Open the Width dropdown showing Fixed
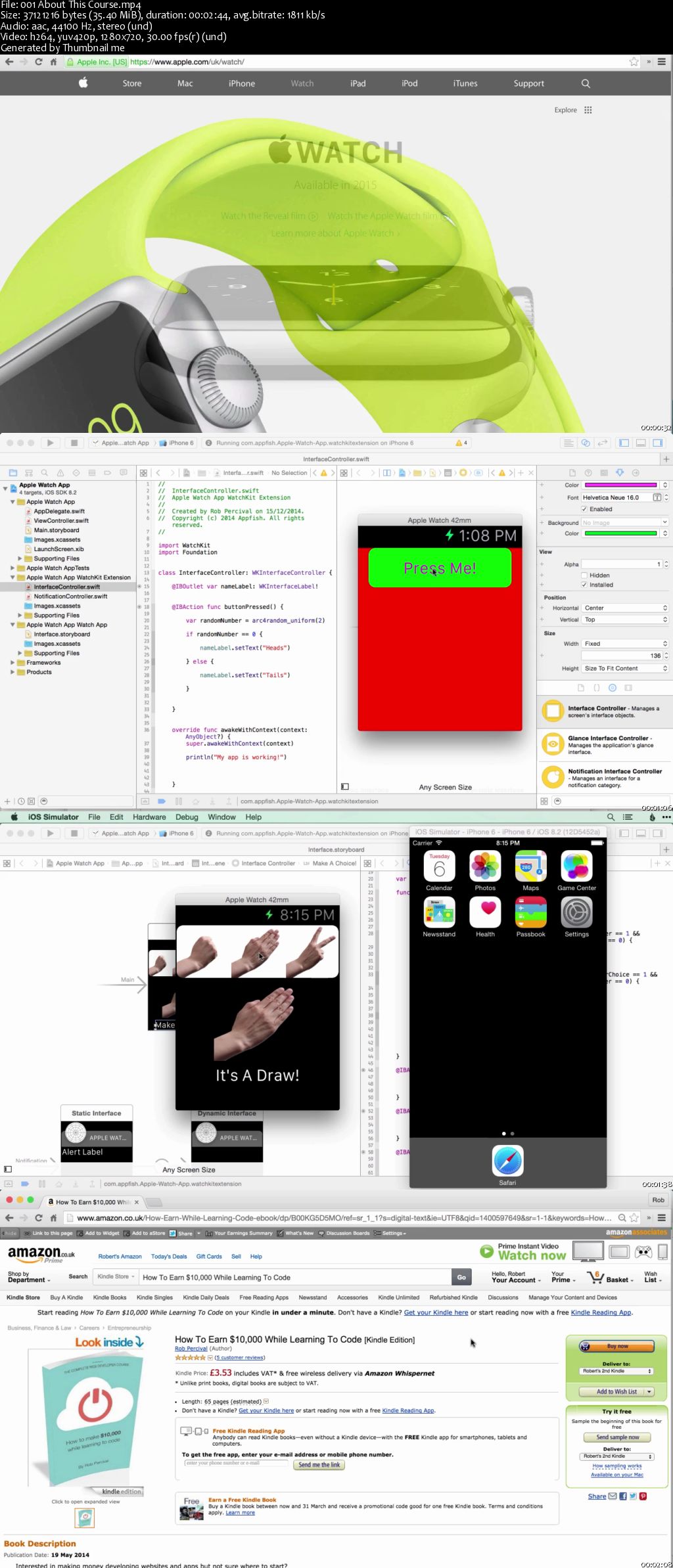The width and height of the screenshot is (673, 1568). click(x=625, y=644)
